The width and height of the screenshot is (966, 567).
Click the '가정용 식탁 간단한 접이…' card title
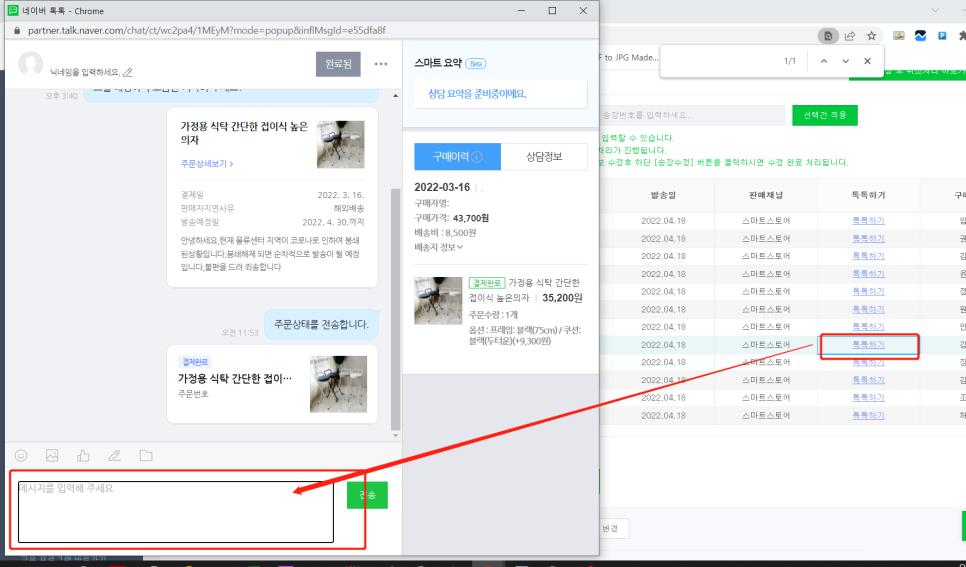coord(235,378)
